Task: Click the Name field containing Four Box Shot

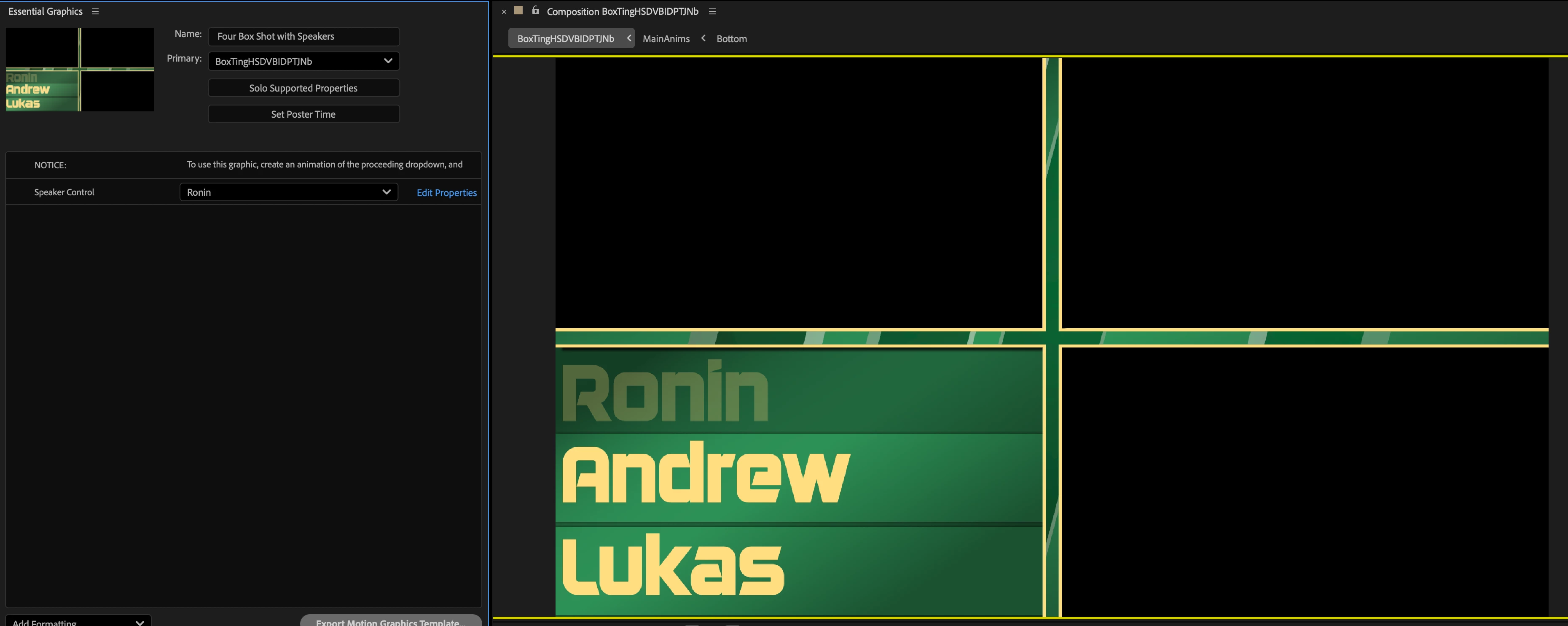Action: [x=303, y=36]
